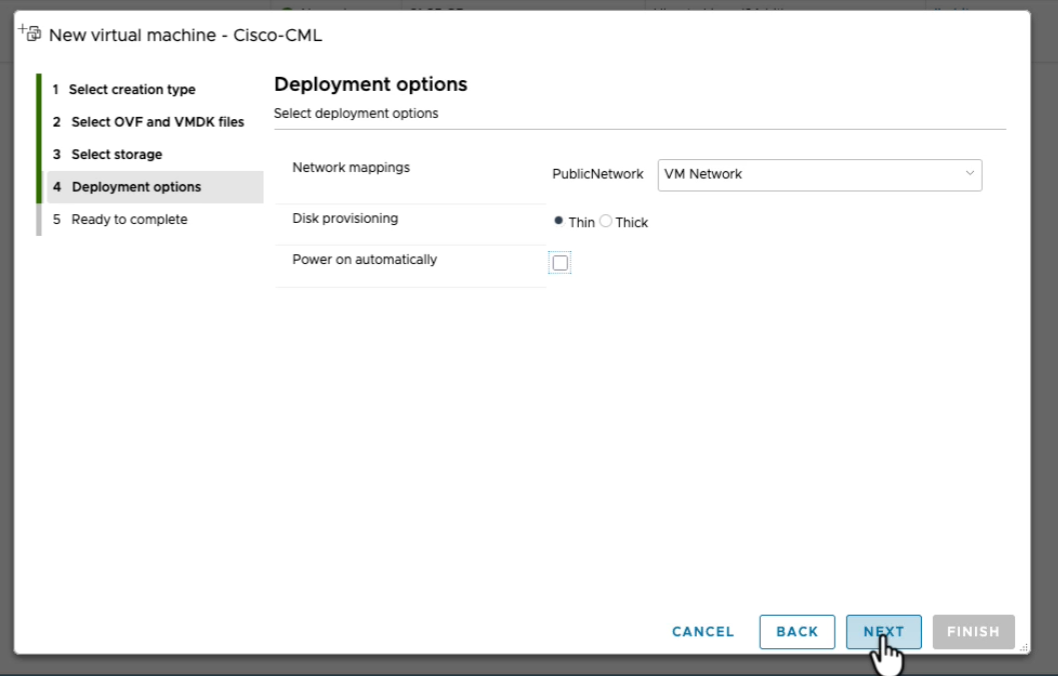Enable Power on automatically checkbox
Screen dimensions: 1058x676
point(560,262)
